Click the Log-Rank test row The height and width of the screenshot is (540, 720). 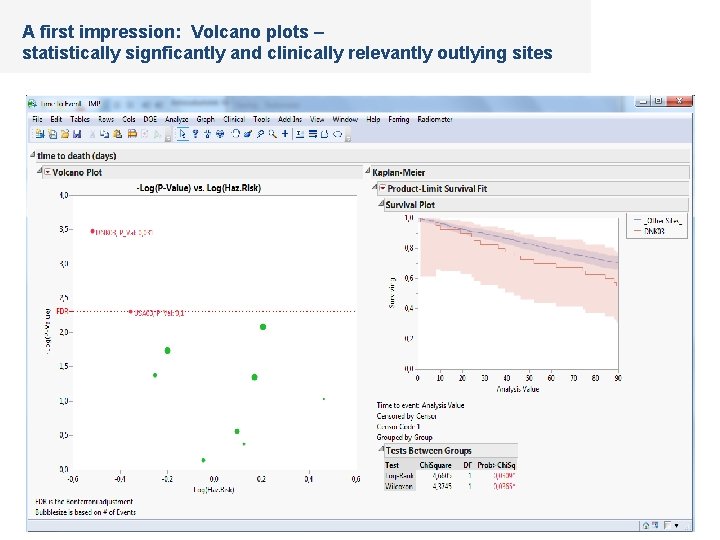[450, 476]
